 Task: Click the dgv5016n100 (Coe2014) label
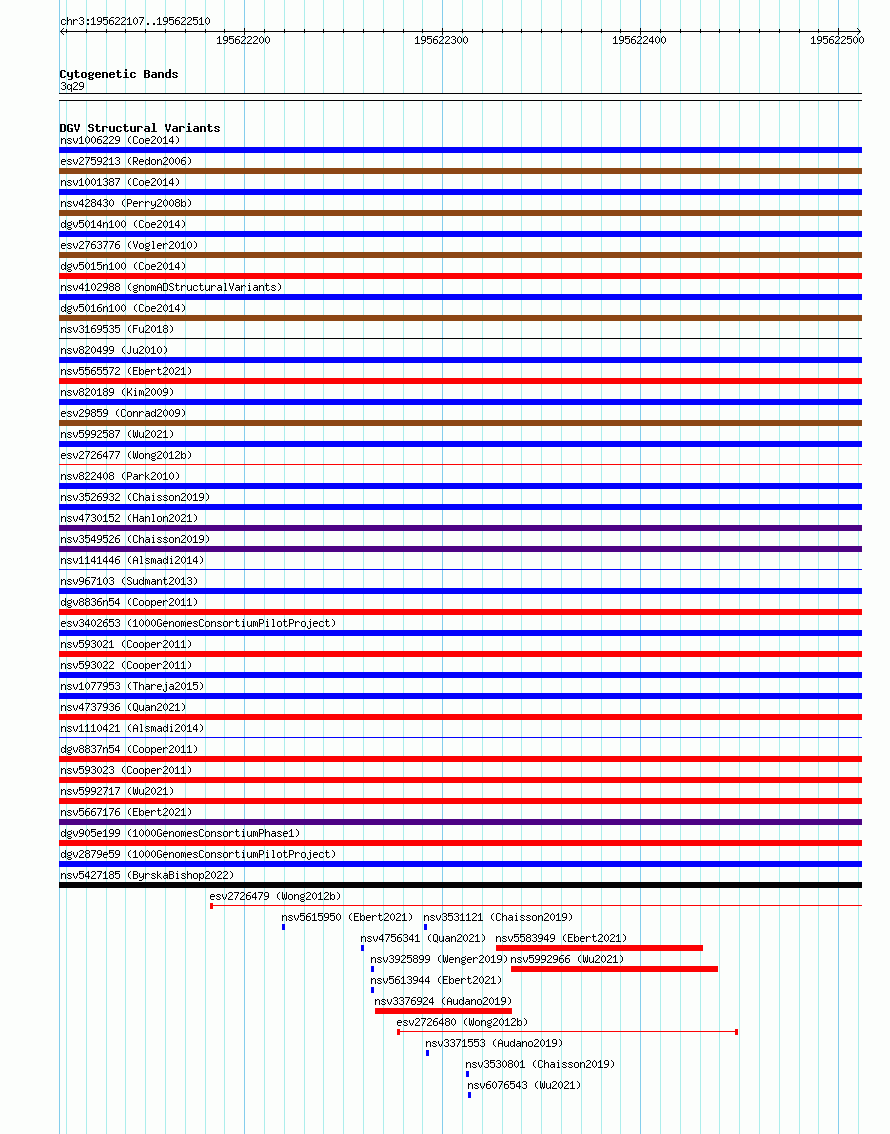(x=123, y=308)
